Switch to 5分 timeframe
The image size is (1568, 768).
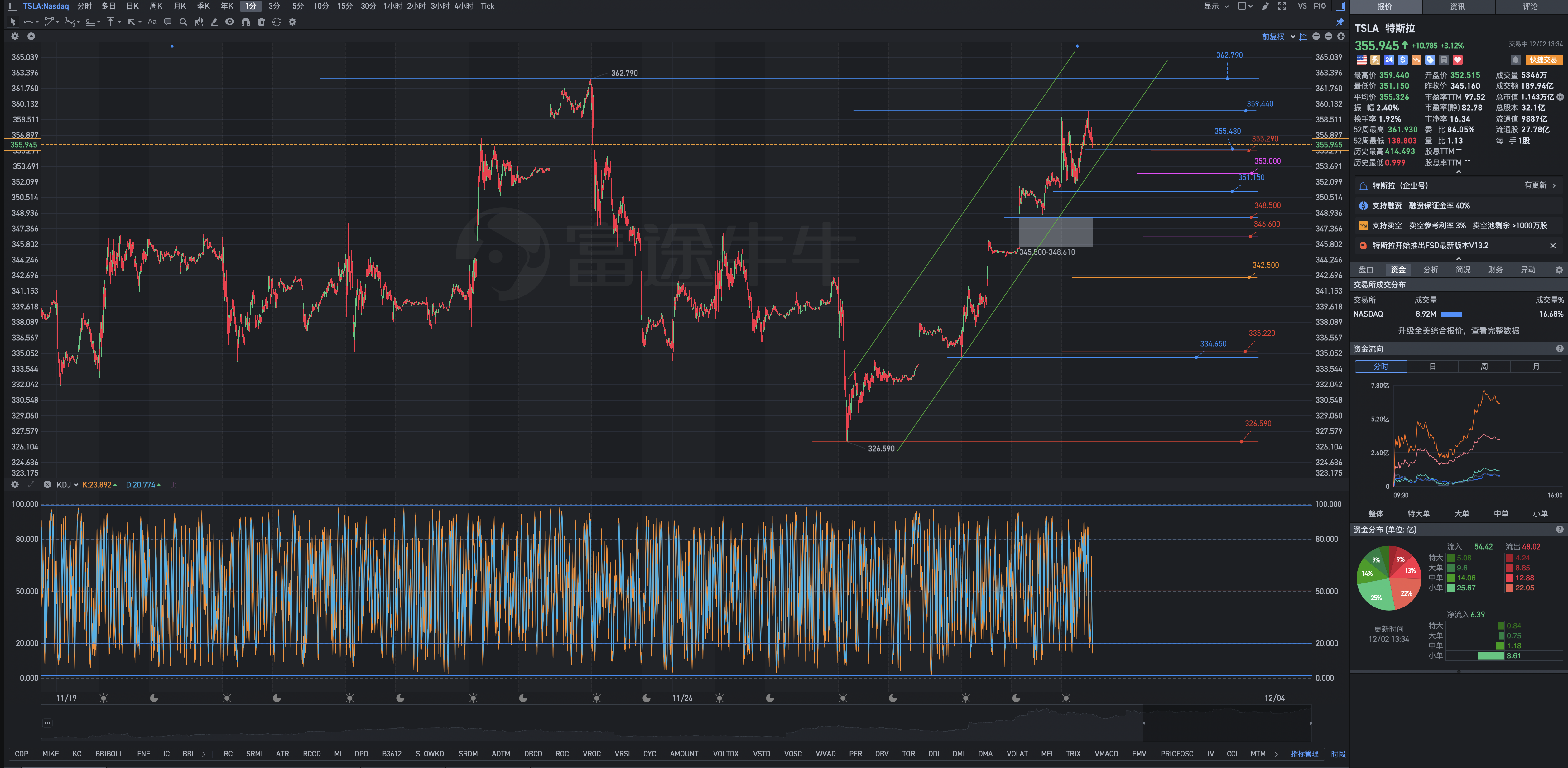[298, 6]
